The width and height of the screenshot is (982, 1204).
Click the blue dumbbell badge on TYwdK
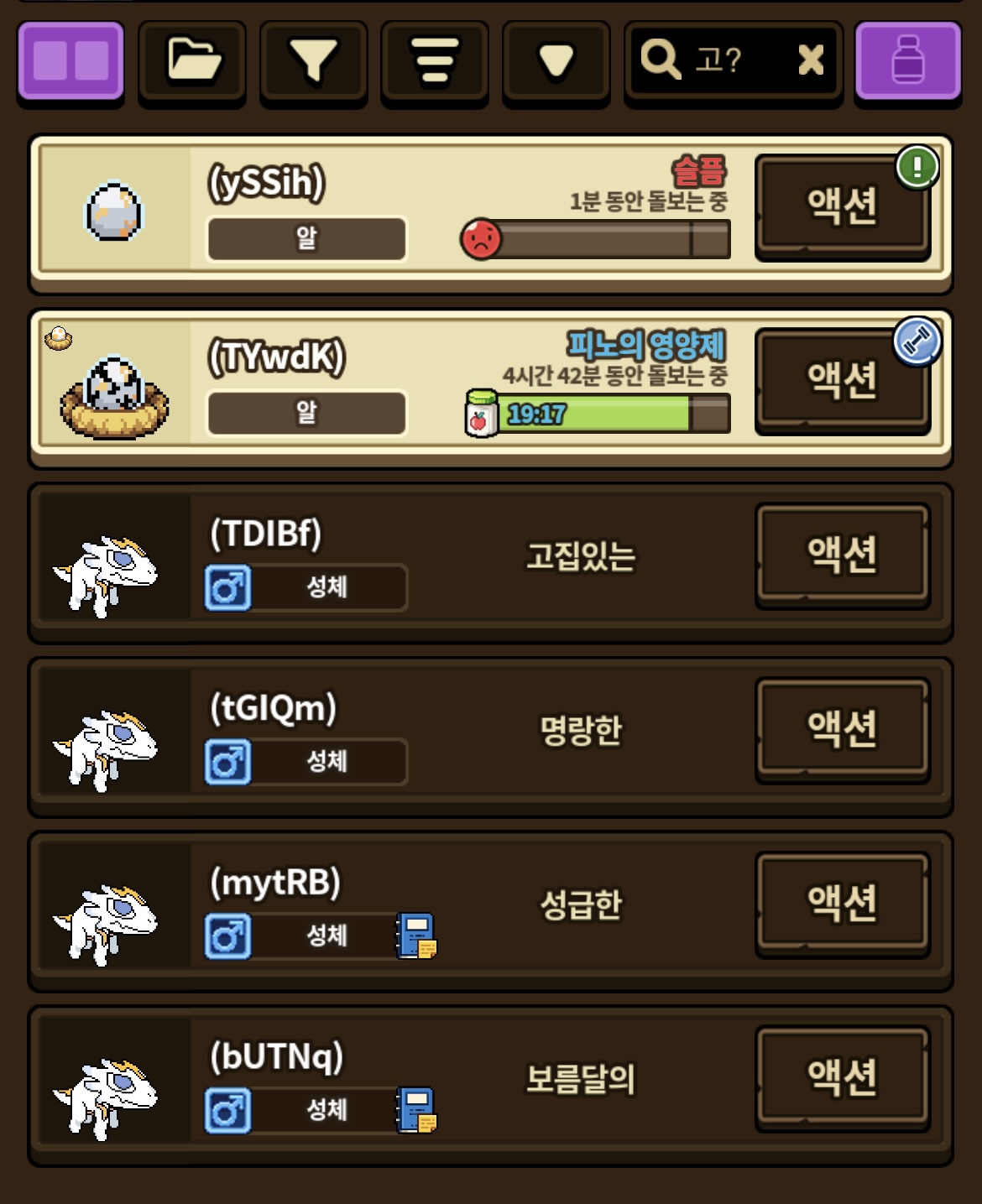click(x=917, y=341)
